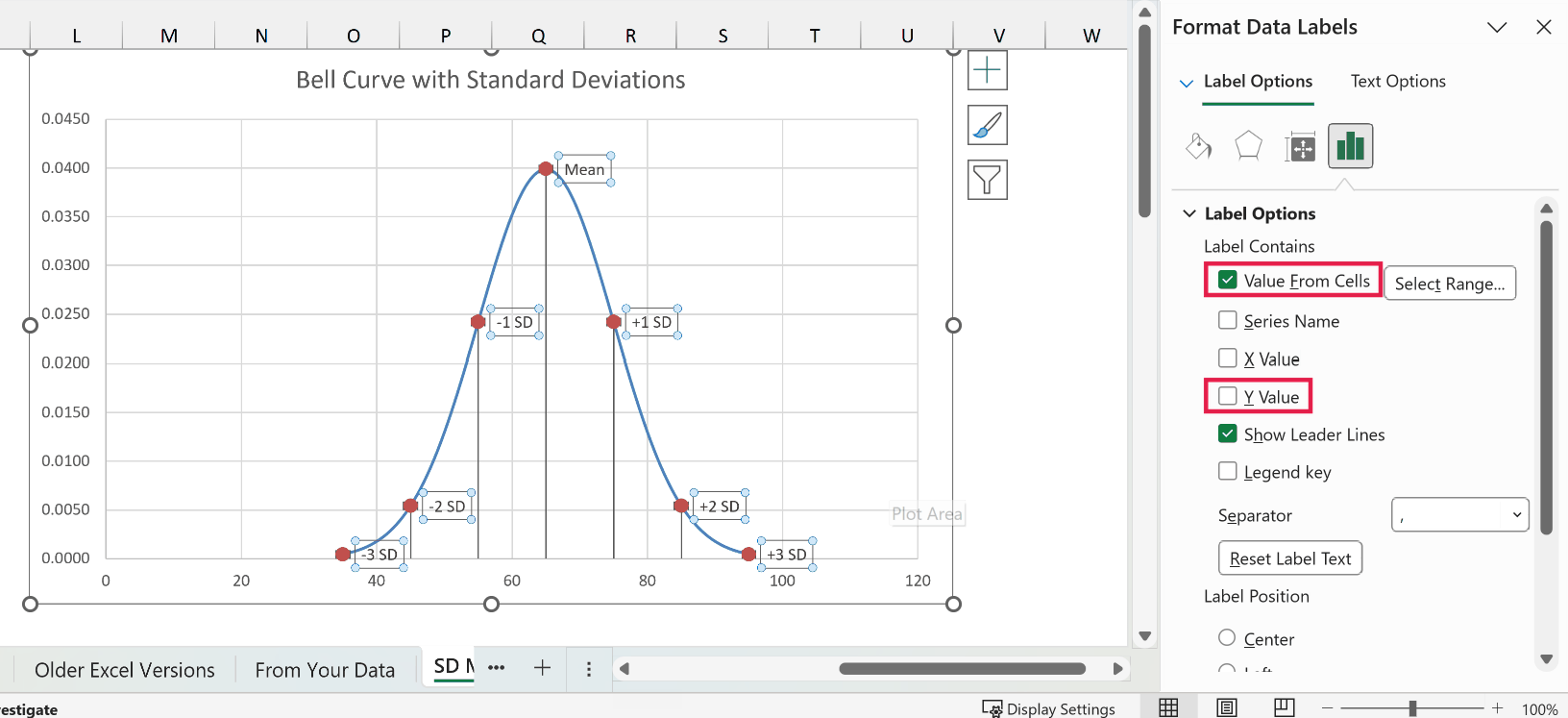Open the Format Data Labels pane options chevron
This screenshot has height=718, width=1568.
pyautogui.click(x=1497, y=27)
